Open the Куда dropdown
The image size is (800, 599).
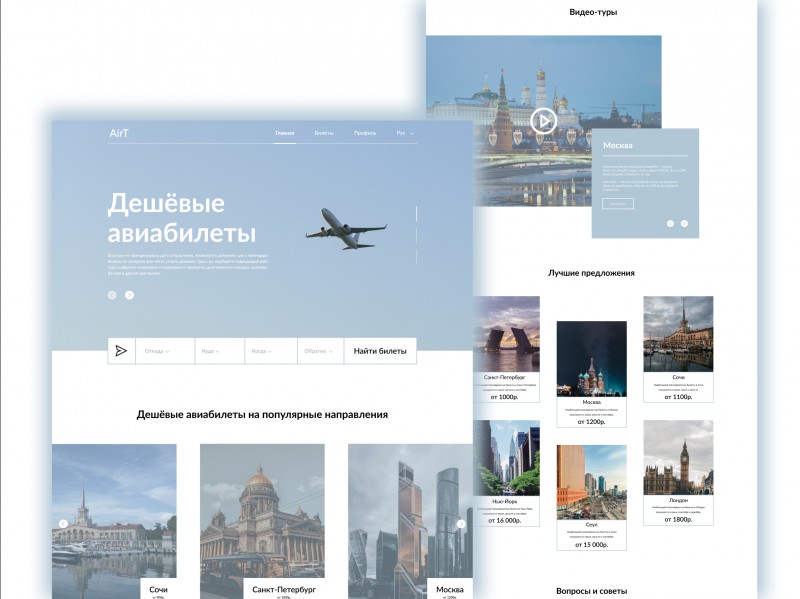click(x=219, y=351)
